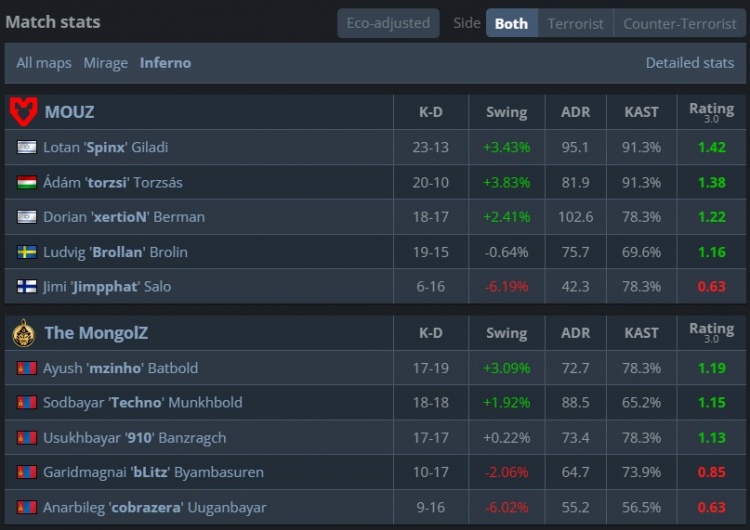Image resolution: width=750 pixels, height=530 pixels.
Task: Open Dorian 'xertioN' Berman player profile
Action: 124,217
